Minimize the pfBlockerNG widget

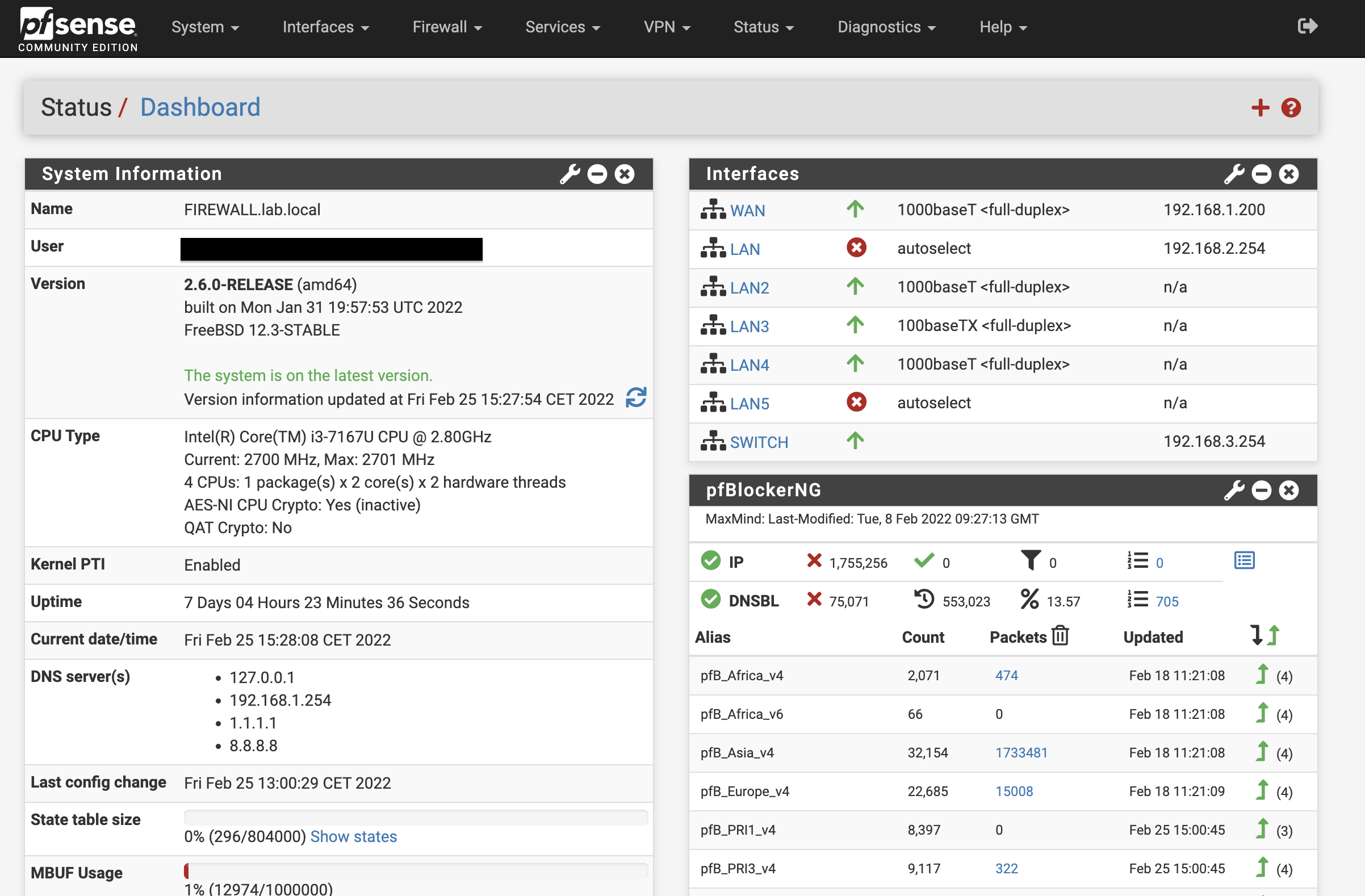[x=1261, y=490]
